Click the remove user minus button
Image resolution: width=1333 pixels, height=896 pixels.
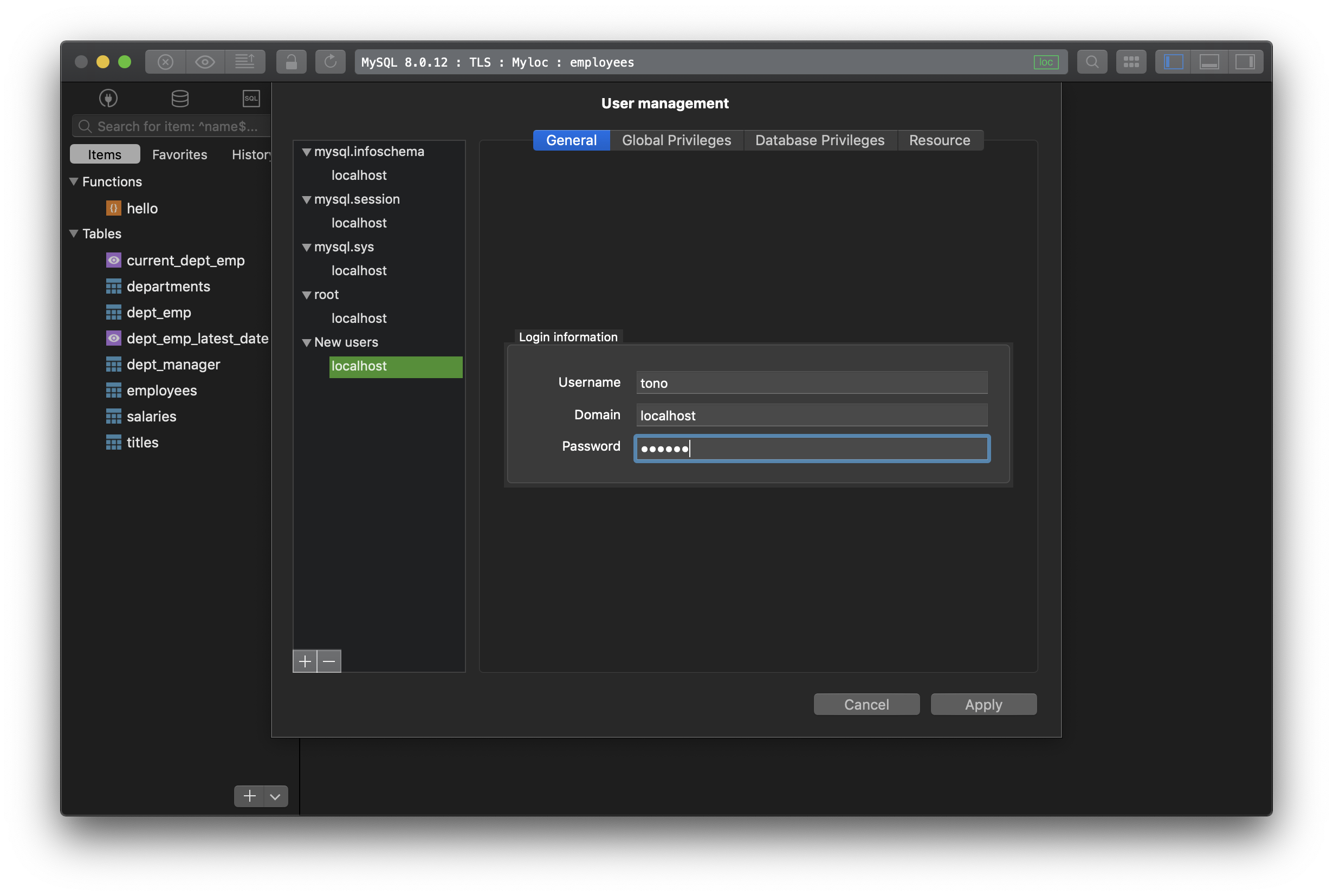(x=329, y=660)
